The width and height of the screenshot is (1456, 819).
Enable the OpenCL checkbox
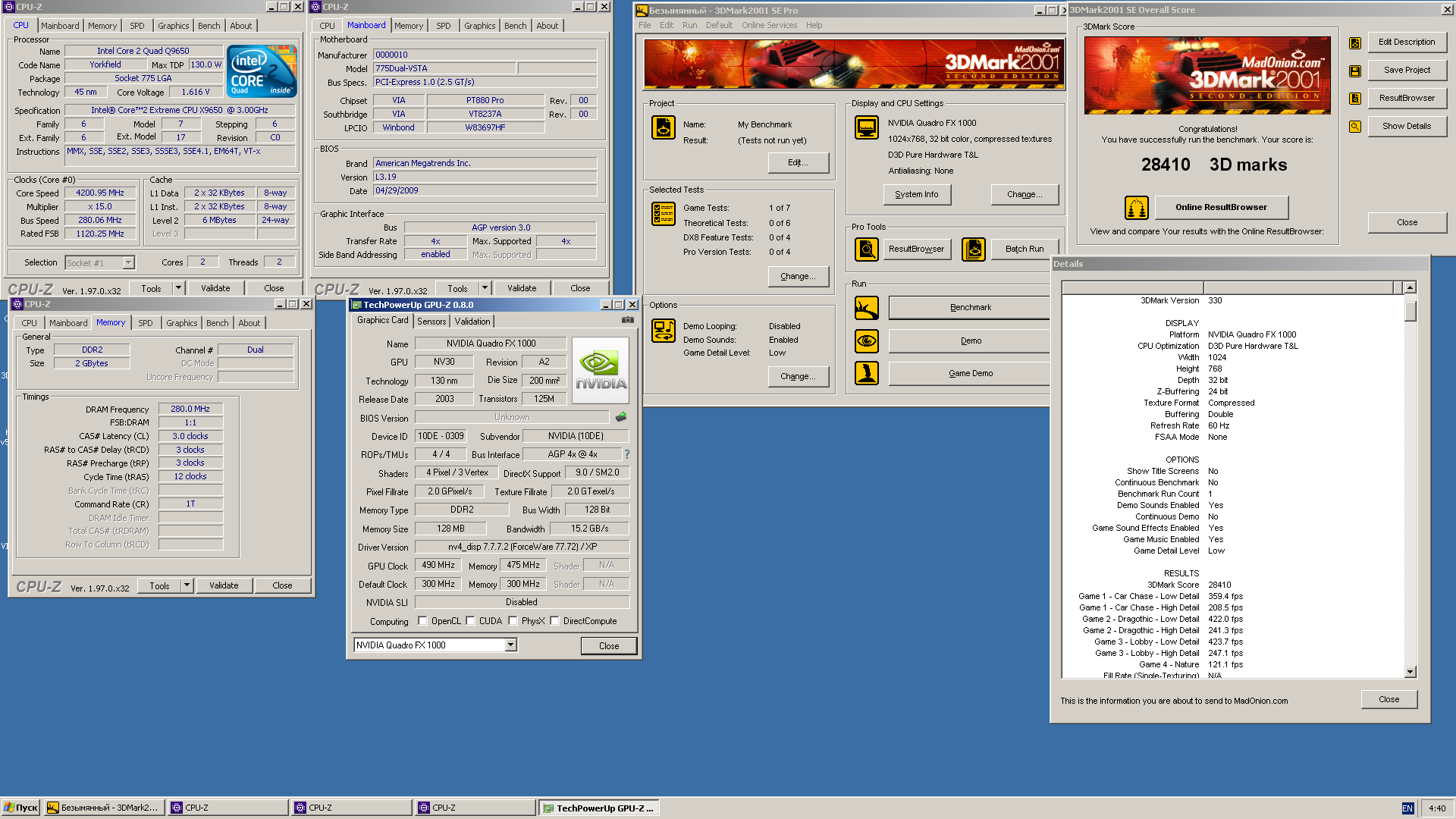tap(422, 621)
